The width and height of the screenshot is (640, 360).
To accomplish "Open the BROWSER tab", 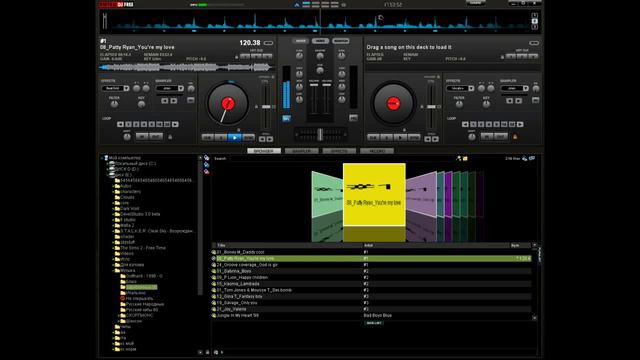I will [264, 151].
